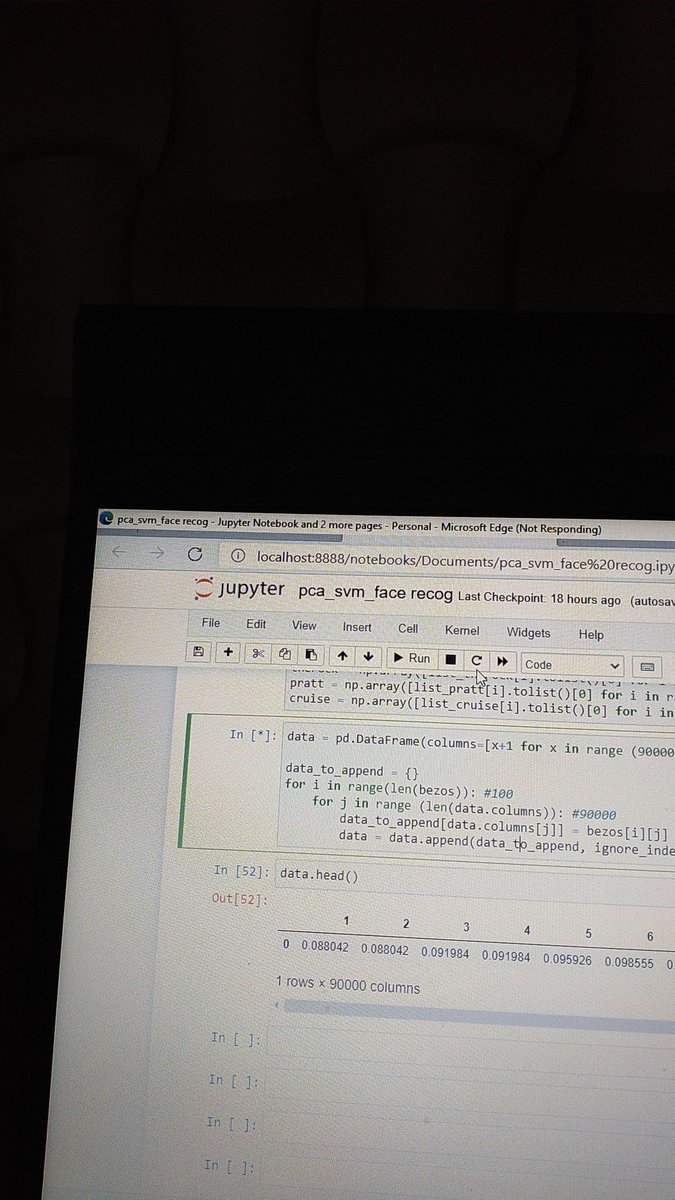Open the Kernel menu
This screenshot has height=1200, width=675.
[462, 631]
